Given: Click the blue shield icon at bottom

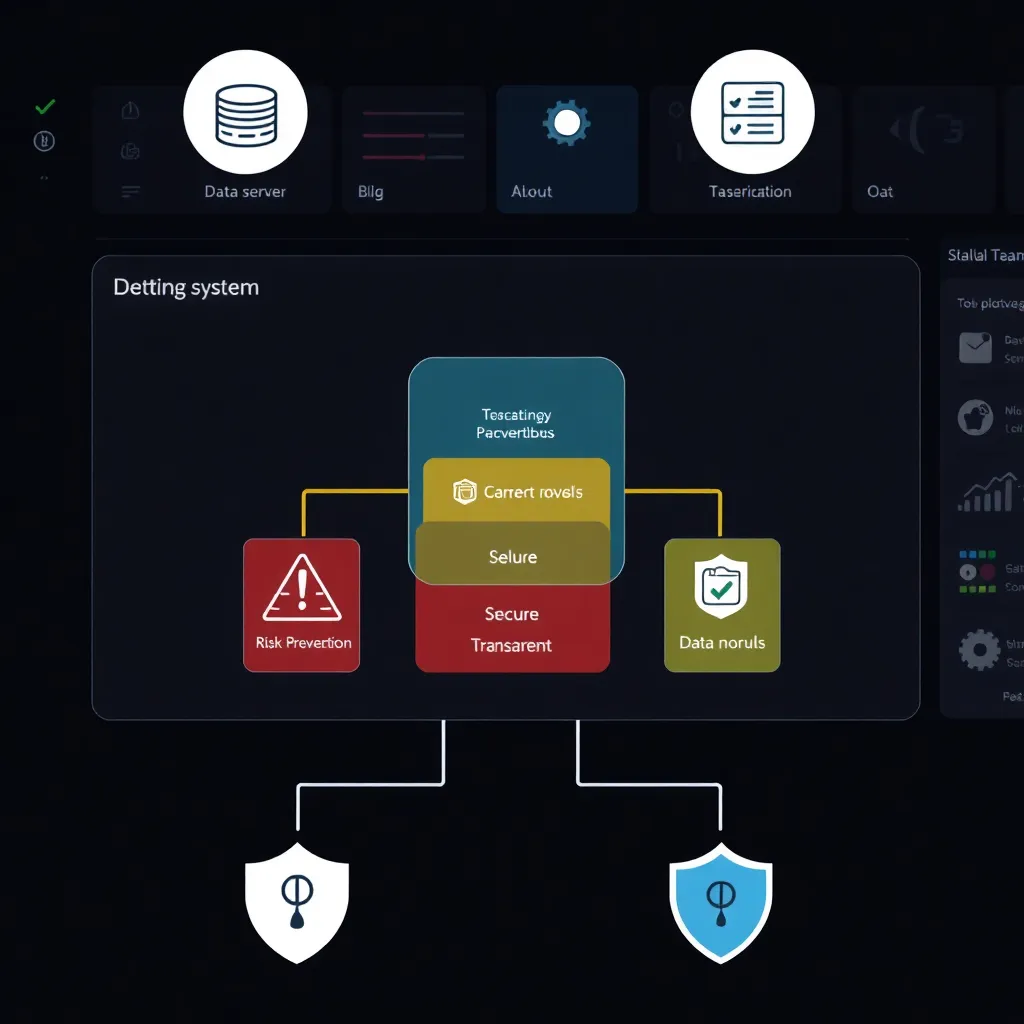Looking at the screenshot, I should (720, 901).
